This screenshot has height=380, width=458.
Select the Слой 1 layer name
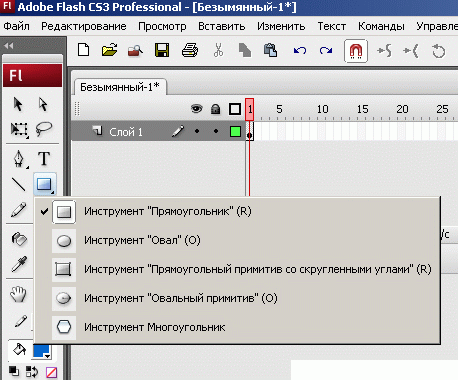point(126,132)
